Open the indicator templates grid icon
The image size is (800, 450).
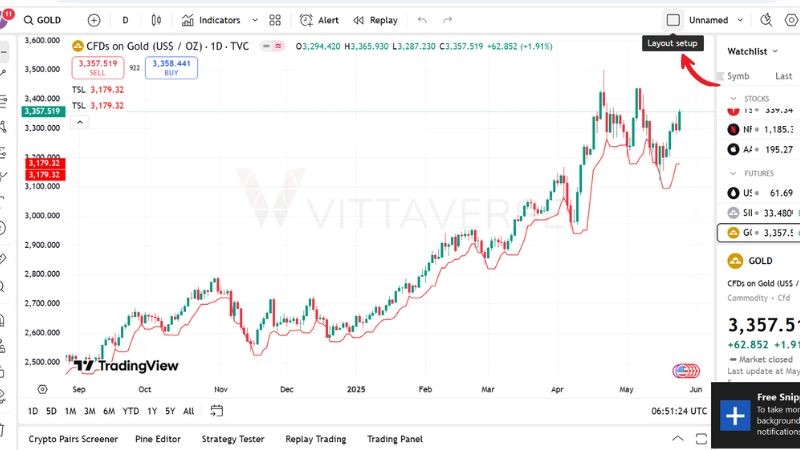275,20
